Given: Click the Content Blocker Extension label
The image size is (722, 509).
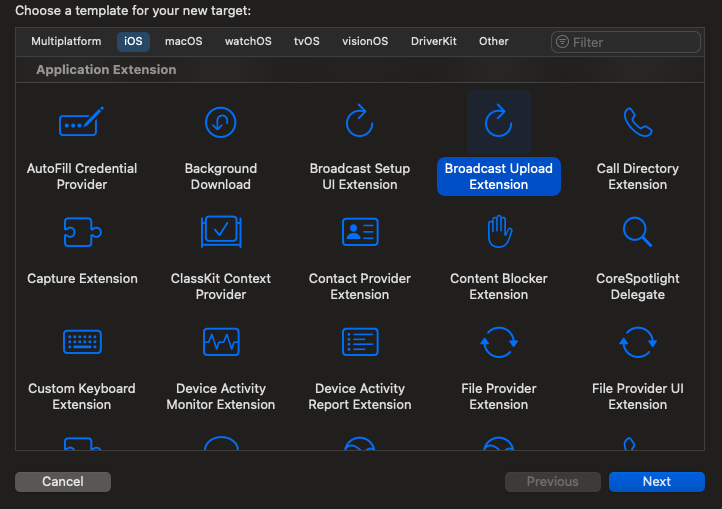Looking at the screenshot, I should [499, 287].
